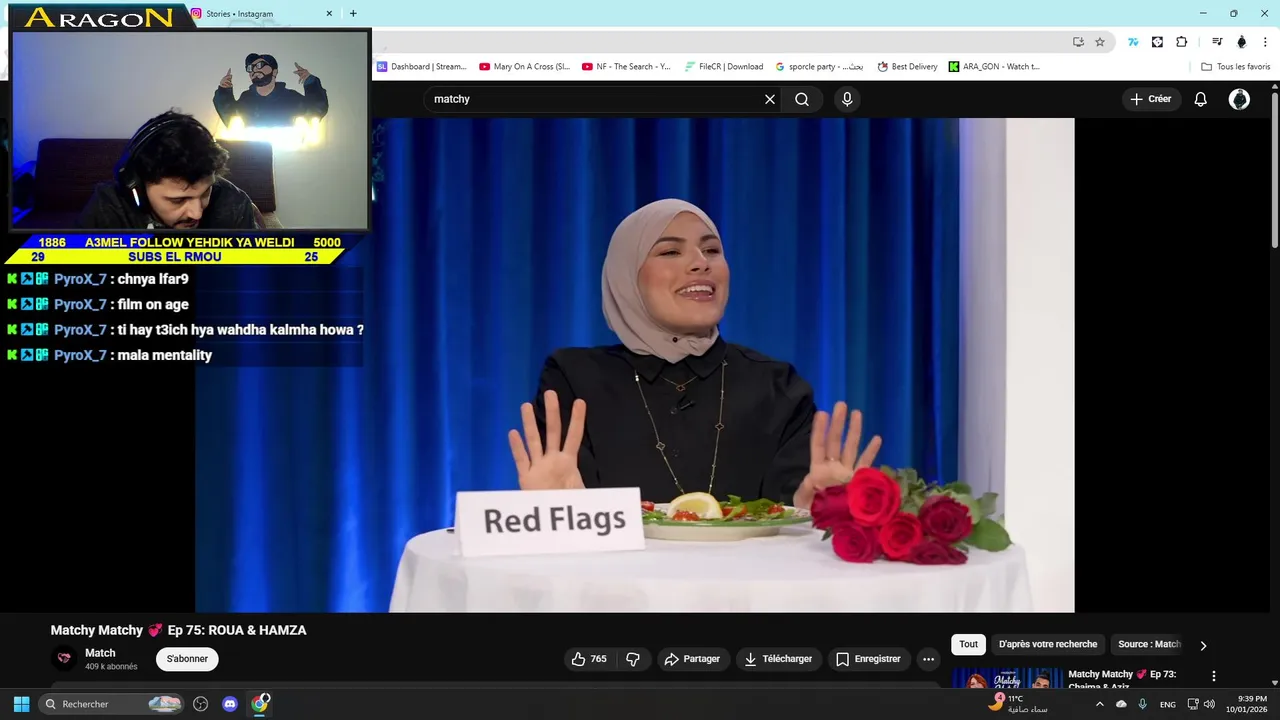This screenshot has width=1280, height=720.
Task: Open the FileCR | Download bookmark
Action: click(x=724, y=67)
